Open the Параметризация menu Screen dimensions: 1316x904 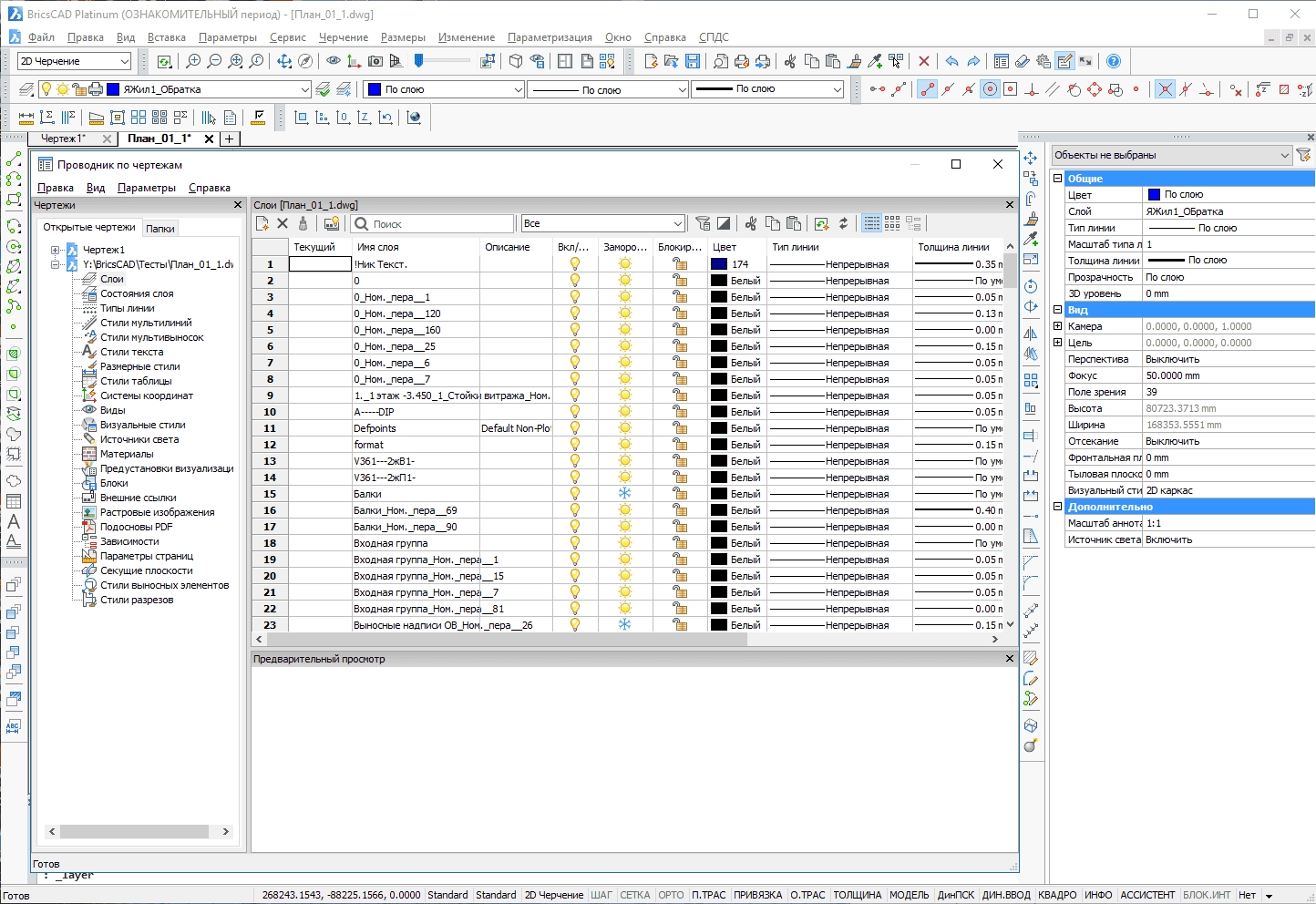click(550, 37)
